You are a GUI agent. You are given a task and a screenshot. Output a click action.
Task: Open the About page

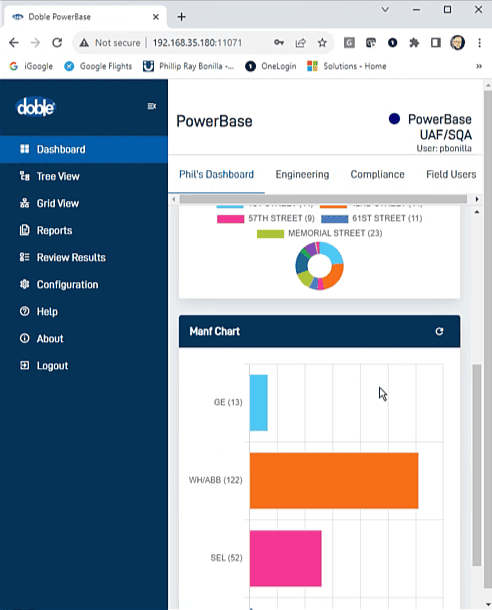pos(84,338)
